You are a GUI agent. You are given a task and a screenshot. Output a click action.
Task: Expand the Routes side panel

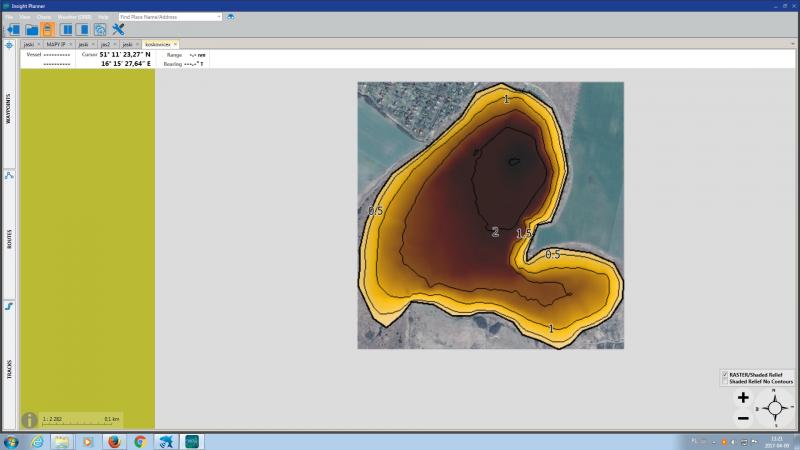pyautogui.click(x=9, y=240)
